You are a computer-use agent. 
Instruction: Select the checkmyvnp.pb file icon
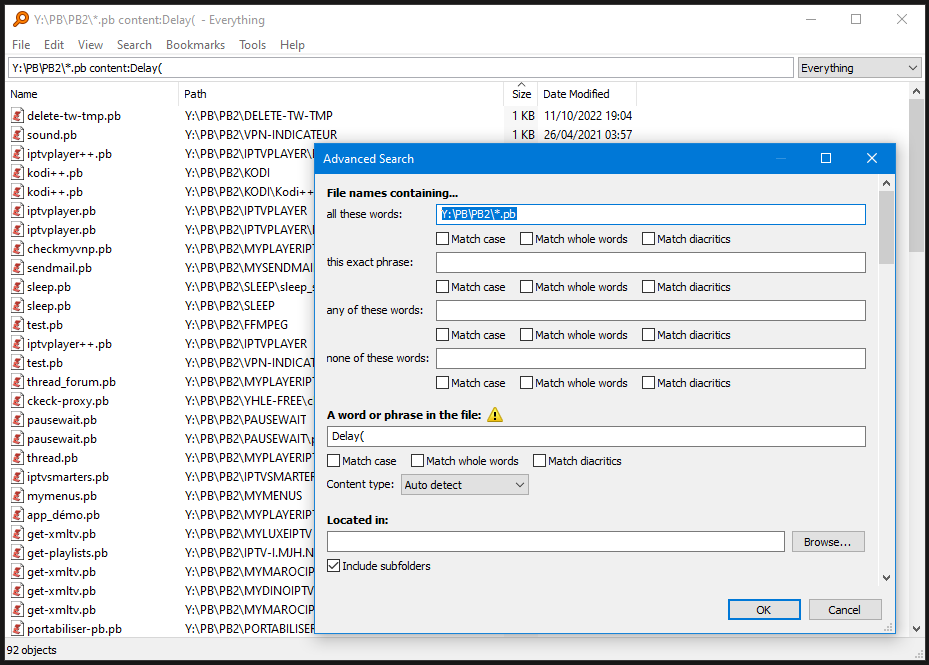pos(18,249)
